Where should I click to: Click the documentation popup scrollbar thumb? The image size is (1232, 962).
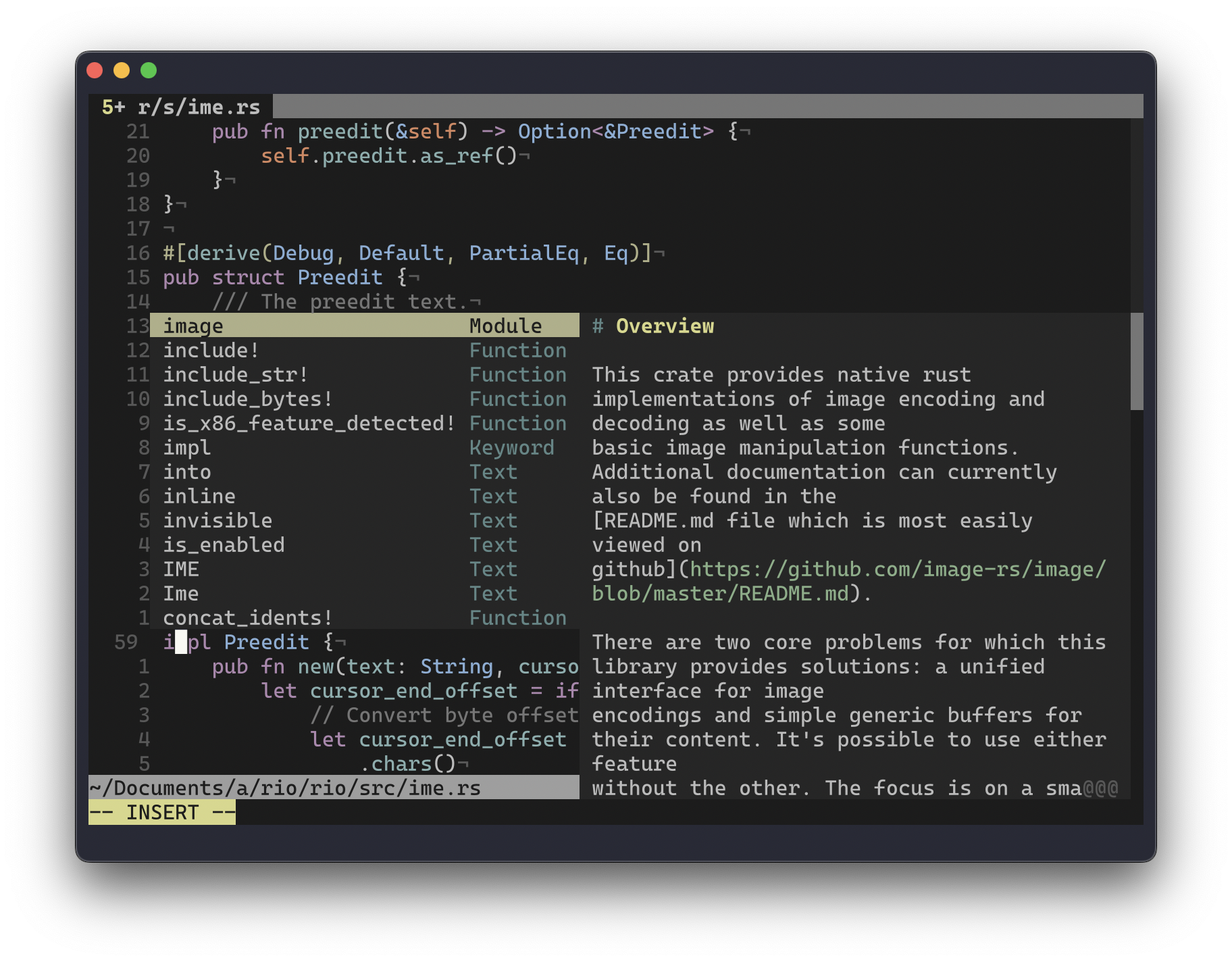click(1137, 361)
